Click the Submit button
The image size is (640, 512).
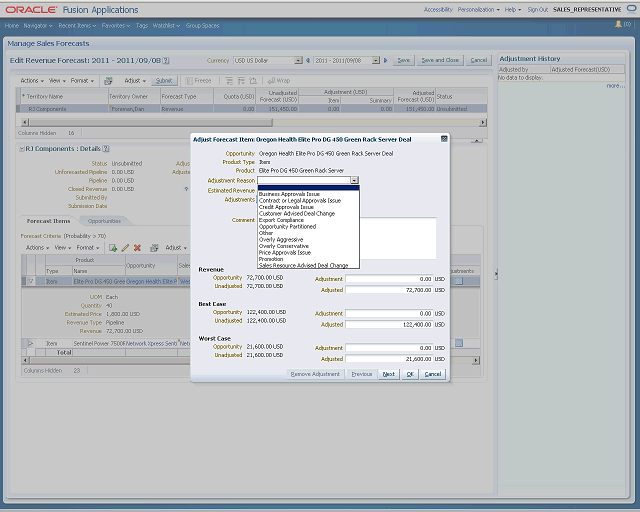(164, 81)
